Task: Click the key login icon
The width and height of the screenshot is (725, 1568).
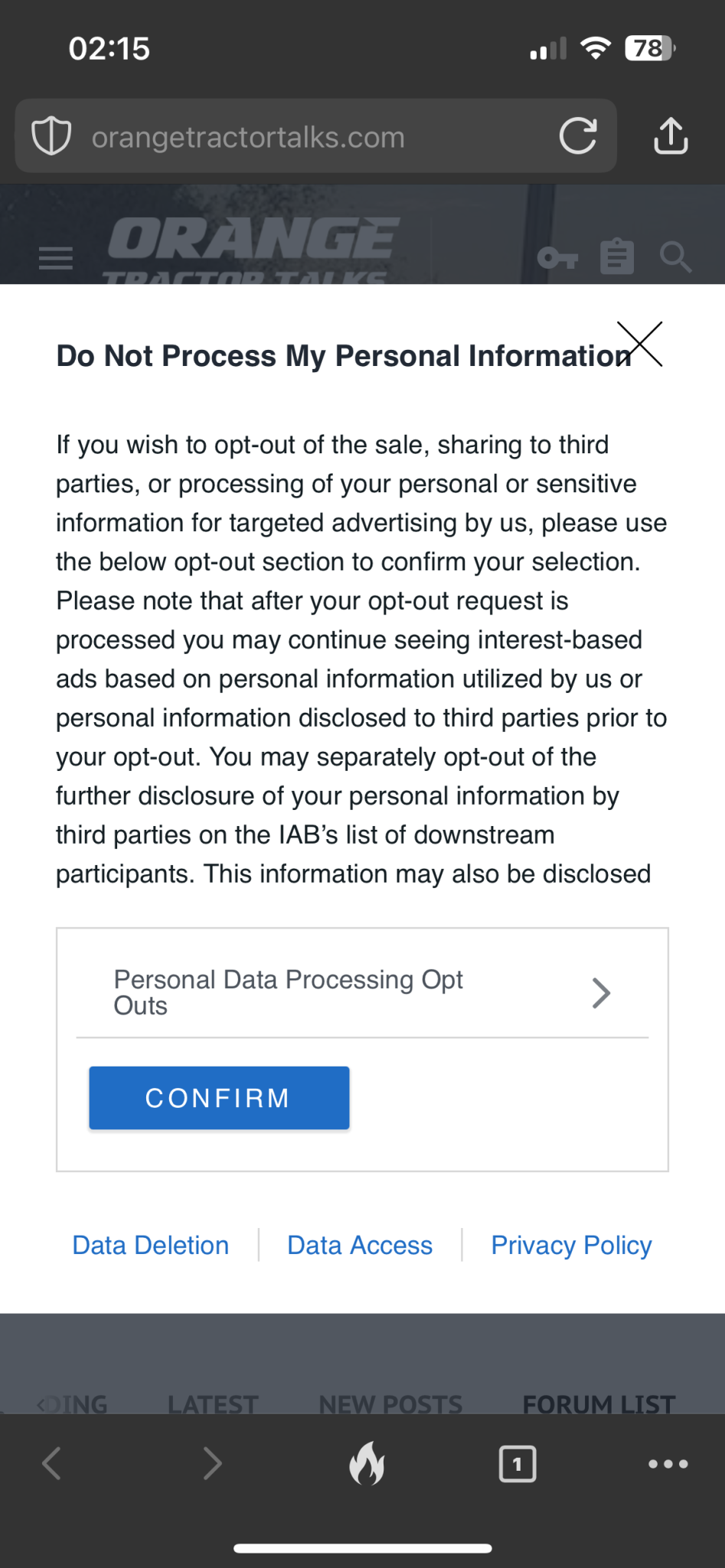Action: [557, 258]
